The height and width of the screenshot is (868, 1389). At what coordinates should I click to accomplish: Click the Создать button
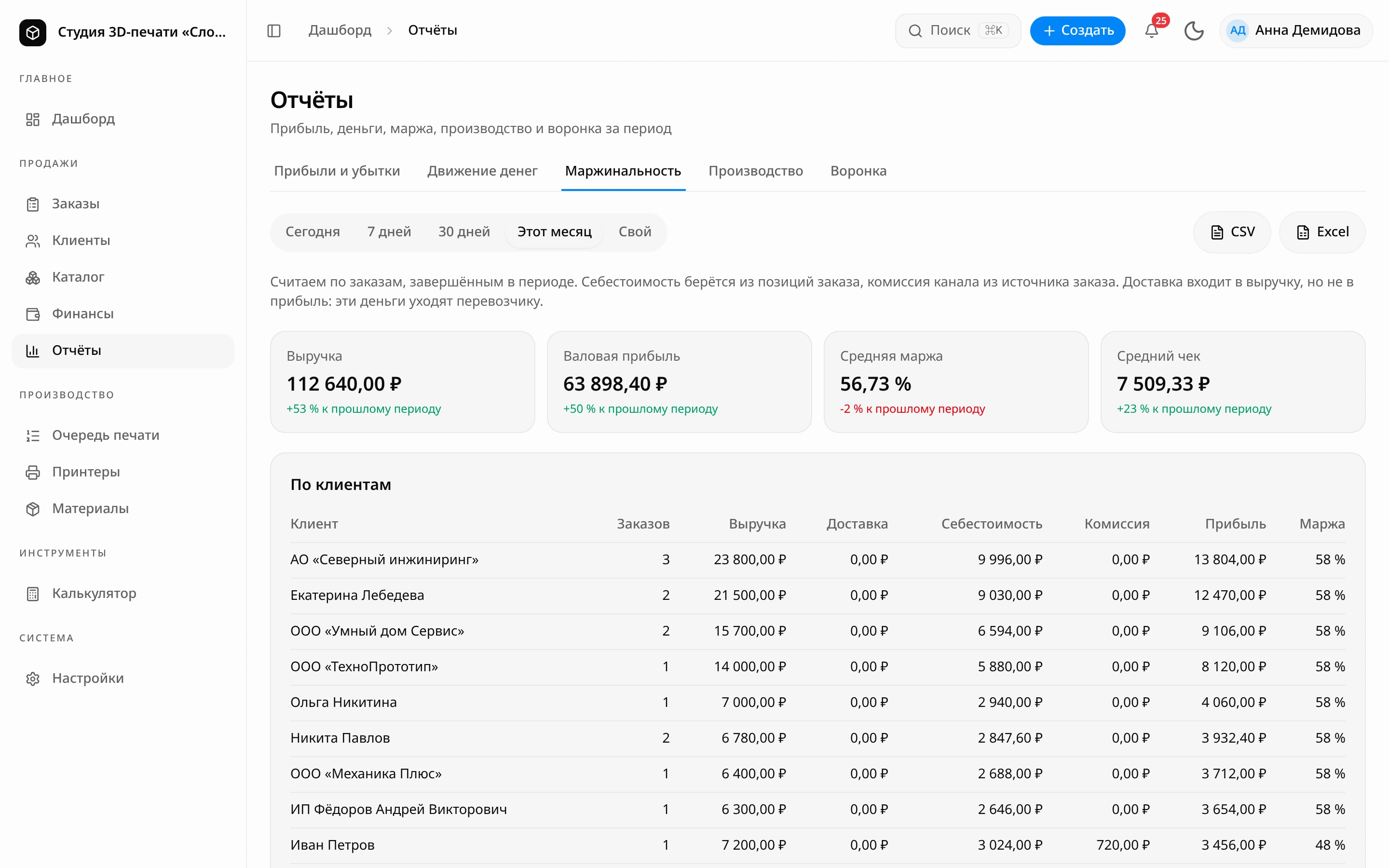(x=1077, y=30)
